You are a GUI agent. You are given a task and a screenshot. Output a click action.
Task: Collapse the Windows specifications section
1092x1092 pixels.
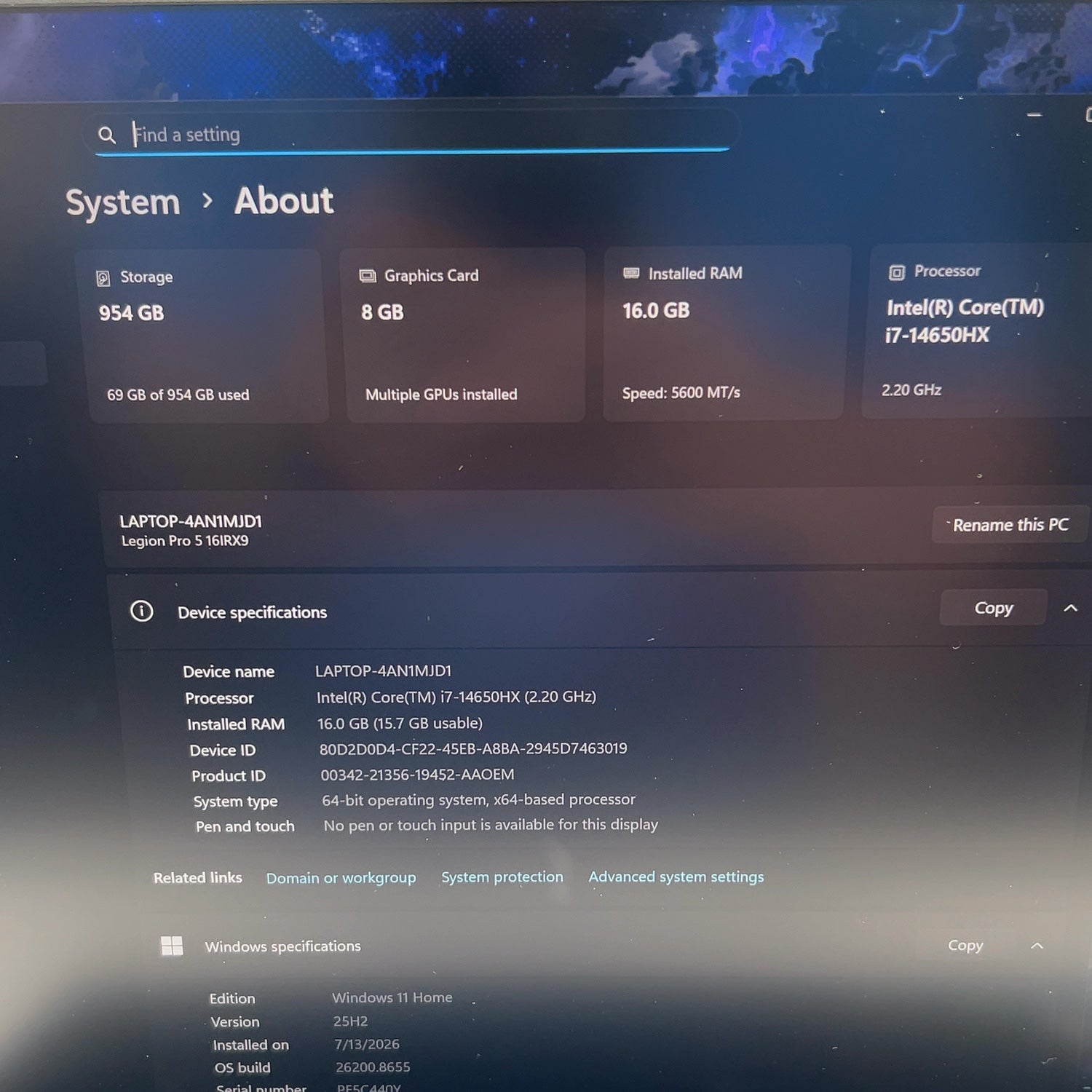pos(1037,946)
